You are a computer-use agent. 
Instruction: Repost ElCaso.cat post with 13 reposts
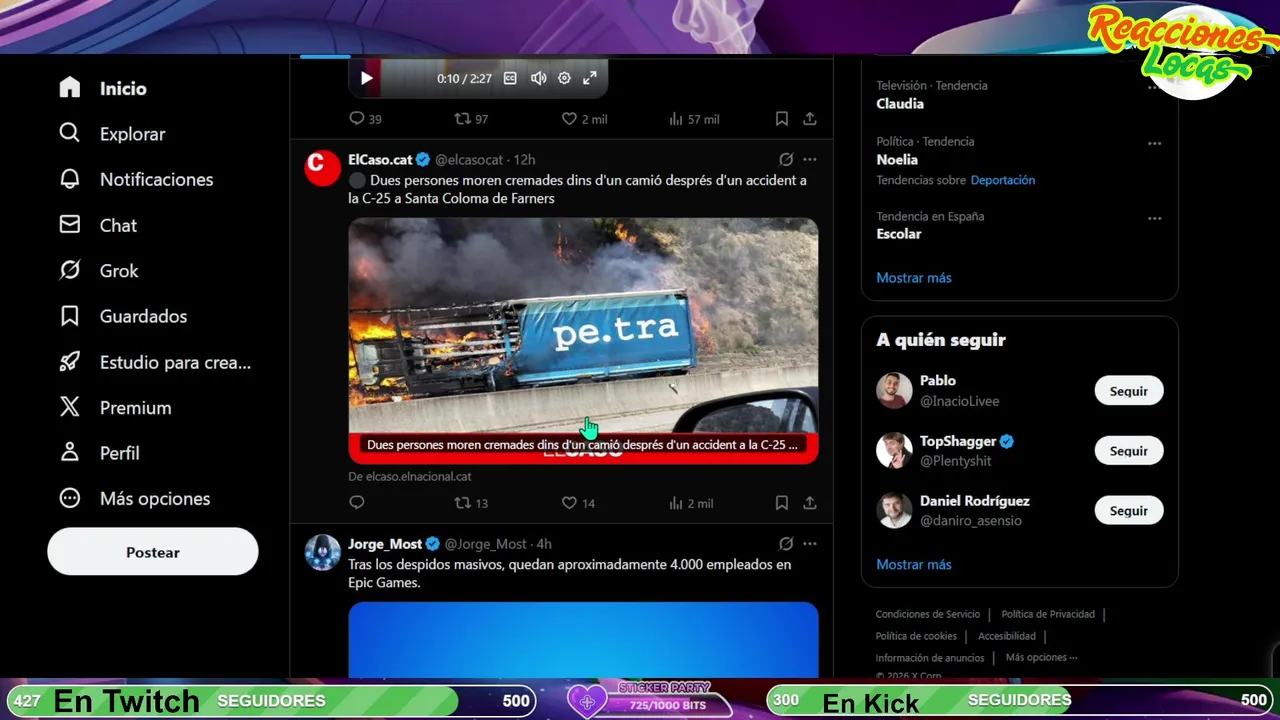471,503
